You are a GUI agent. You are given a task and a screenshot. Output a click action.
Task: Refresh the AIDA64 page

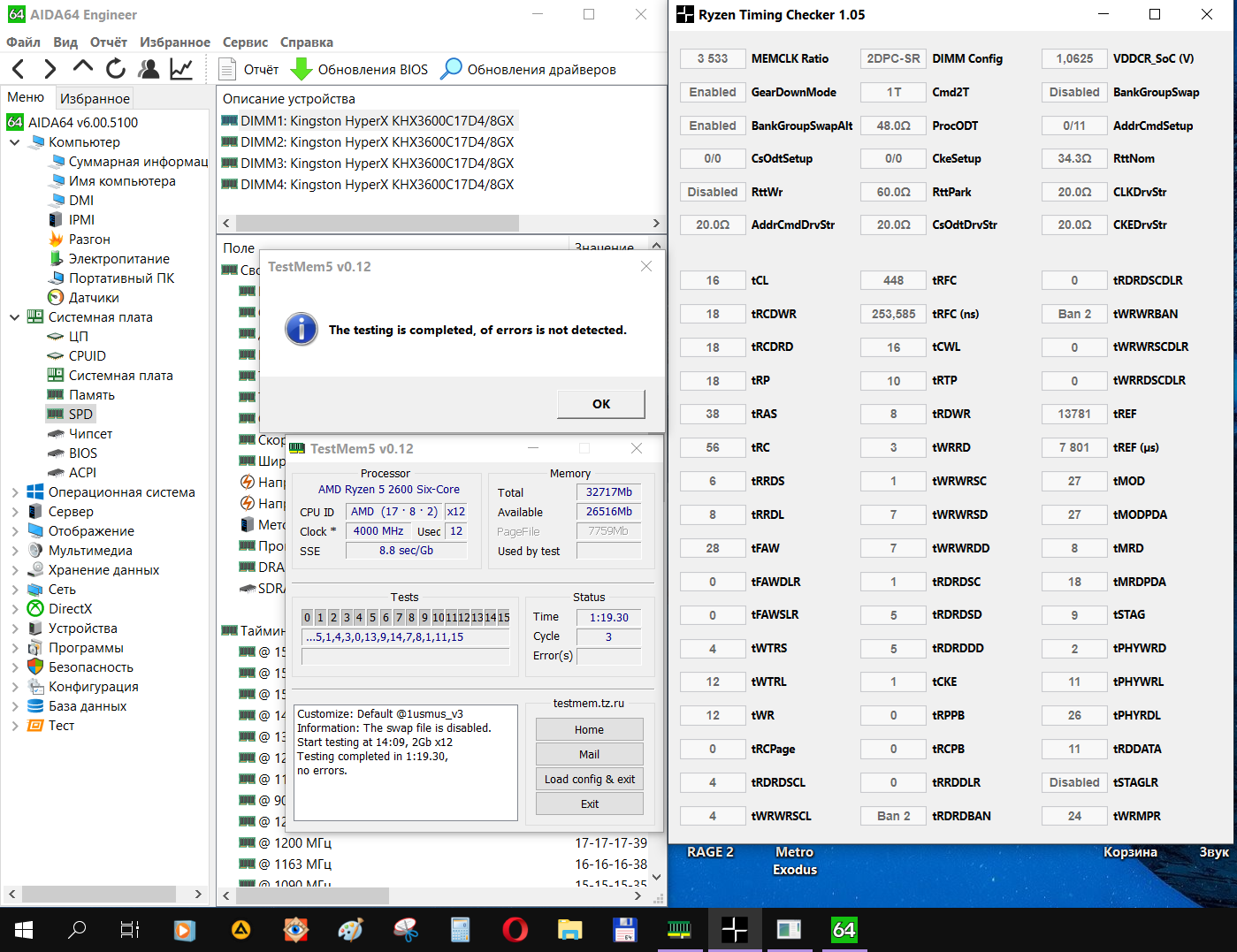(116, 69)
